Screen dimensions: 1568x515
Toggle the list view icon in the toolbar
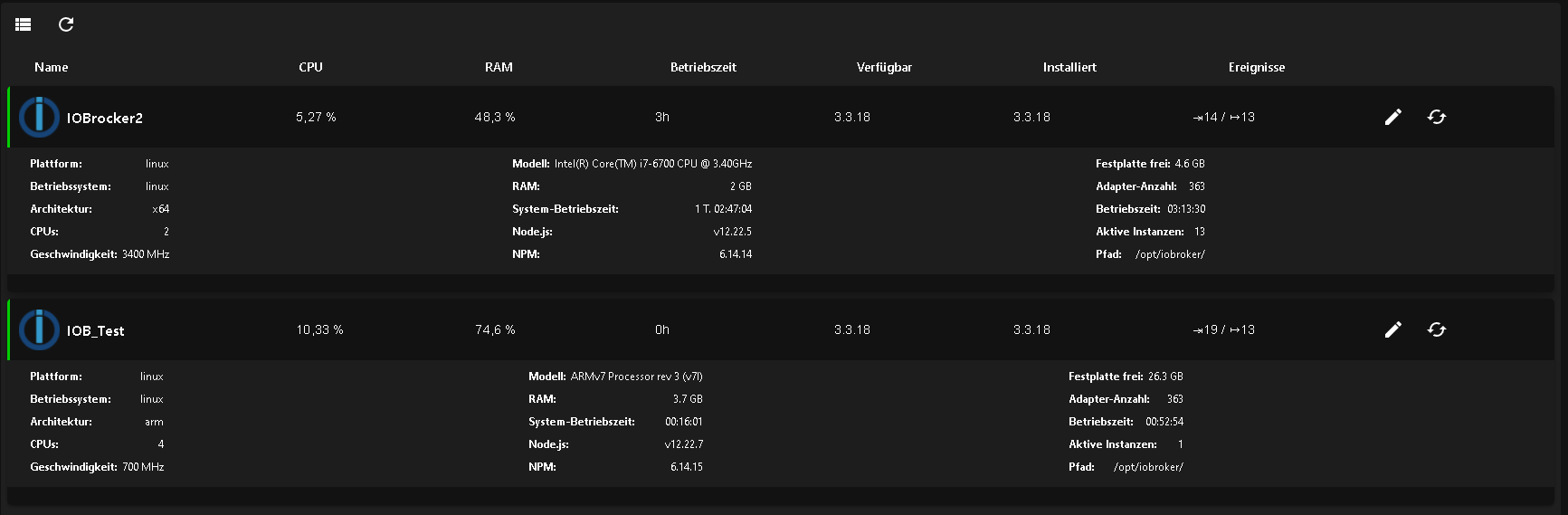[24, 24]
